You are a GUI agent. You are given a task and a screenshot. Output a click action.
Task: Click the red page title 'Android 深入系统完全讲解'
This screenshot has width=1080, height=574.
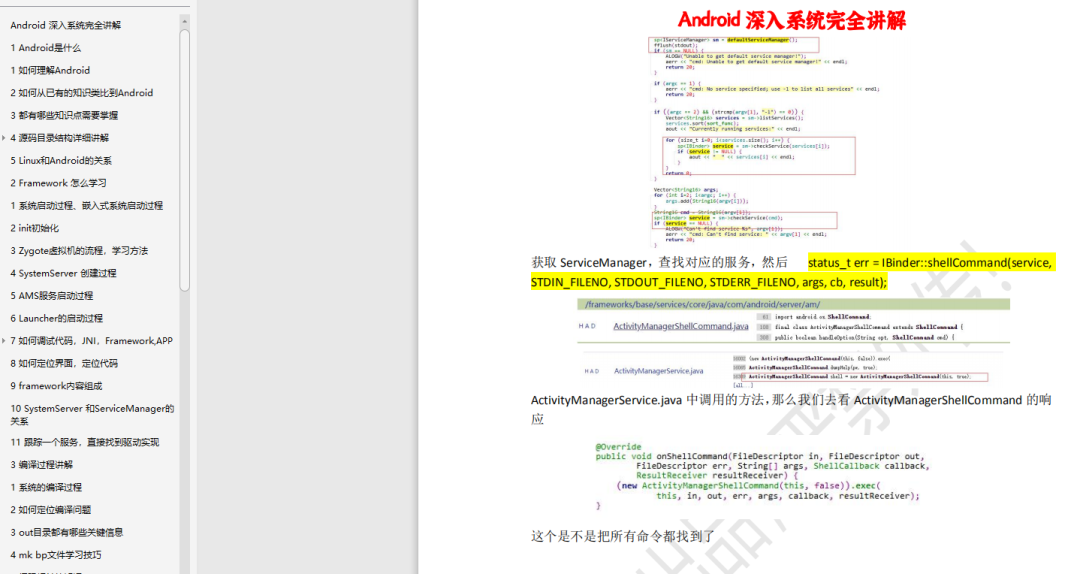tap(792, 20)
